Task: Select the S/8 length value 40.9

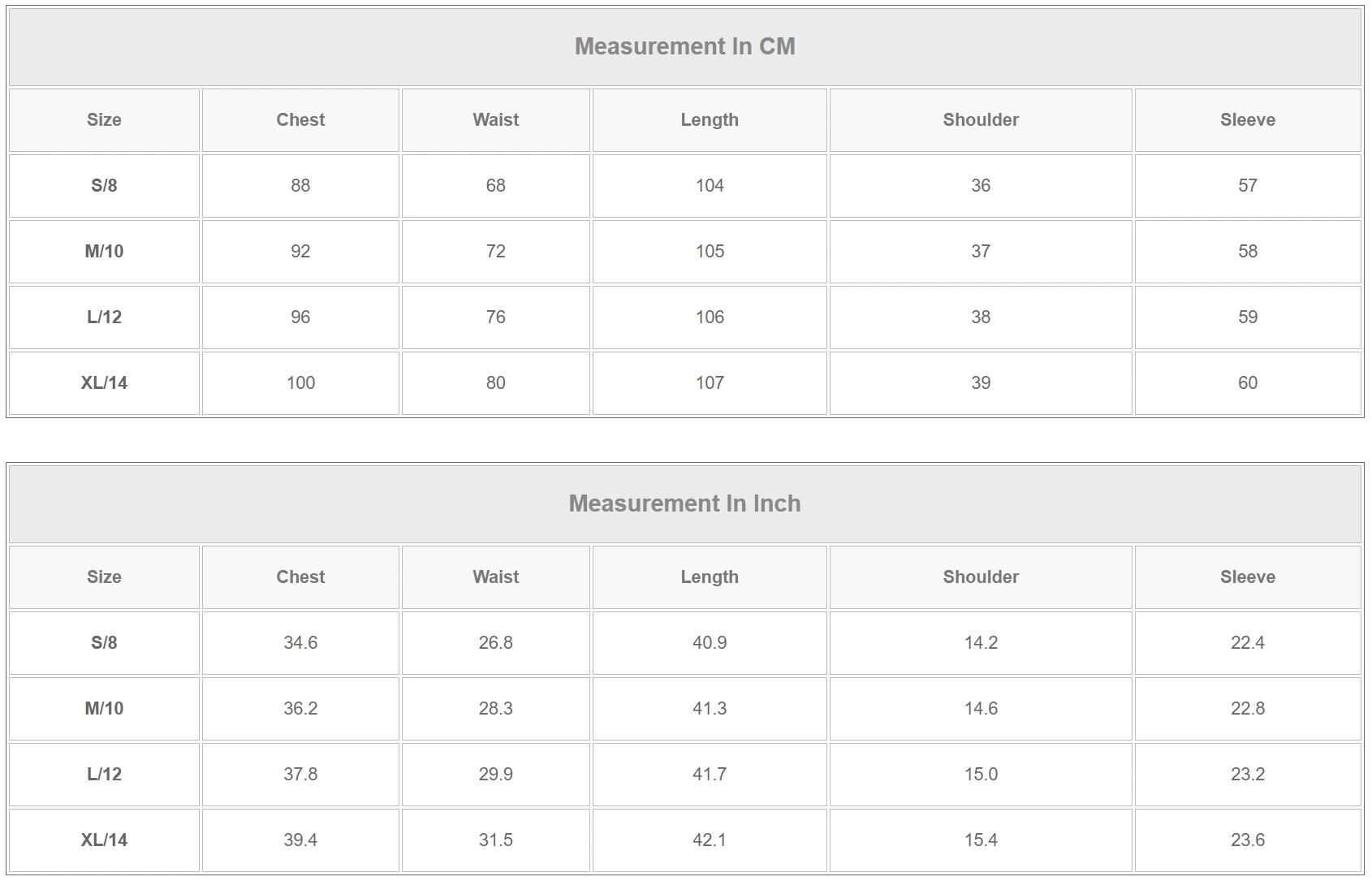Action: 710,643
